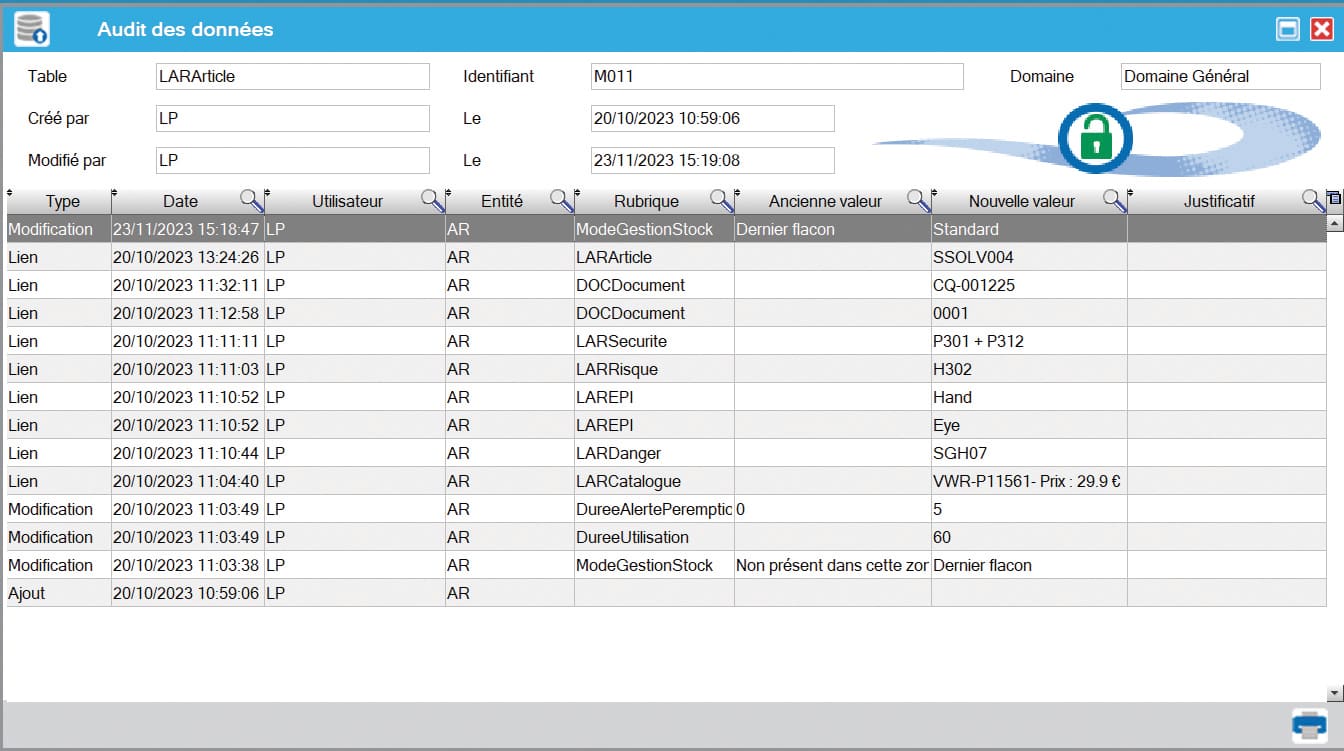Click the green padlock lock icon

point(1097,138)
